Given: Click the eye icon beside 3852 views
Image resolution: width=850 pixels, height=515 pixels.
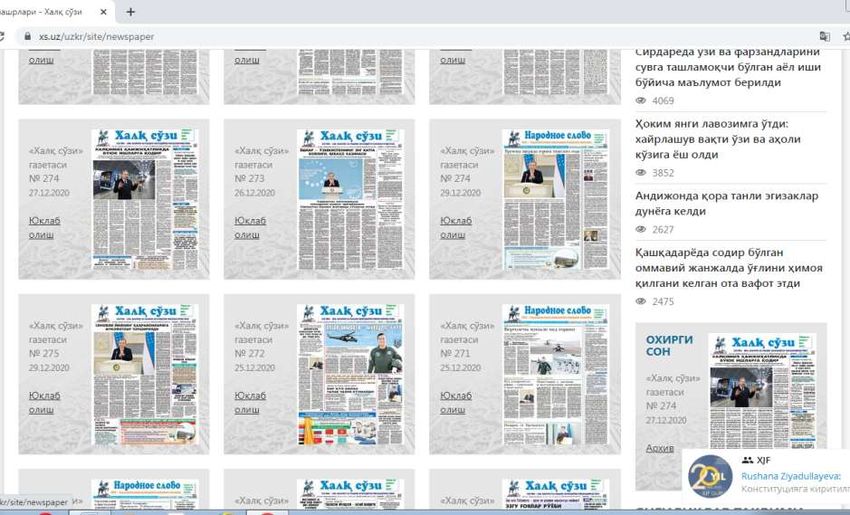Looking at the screenshot, I should [x=641, y=173].
